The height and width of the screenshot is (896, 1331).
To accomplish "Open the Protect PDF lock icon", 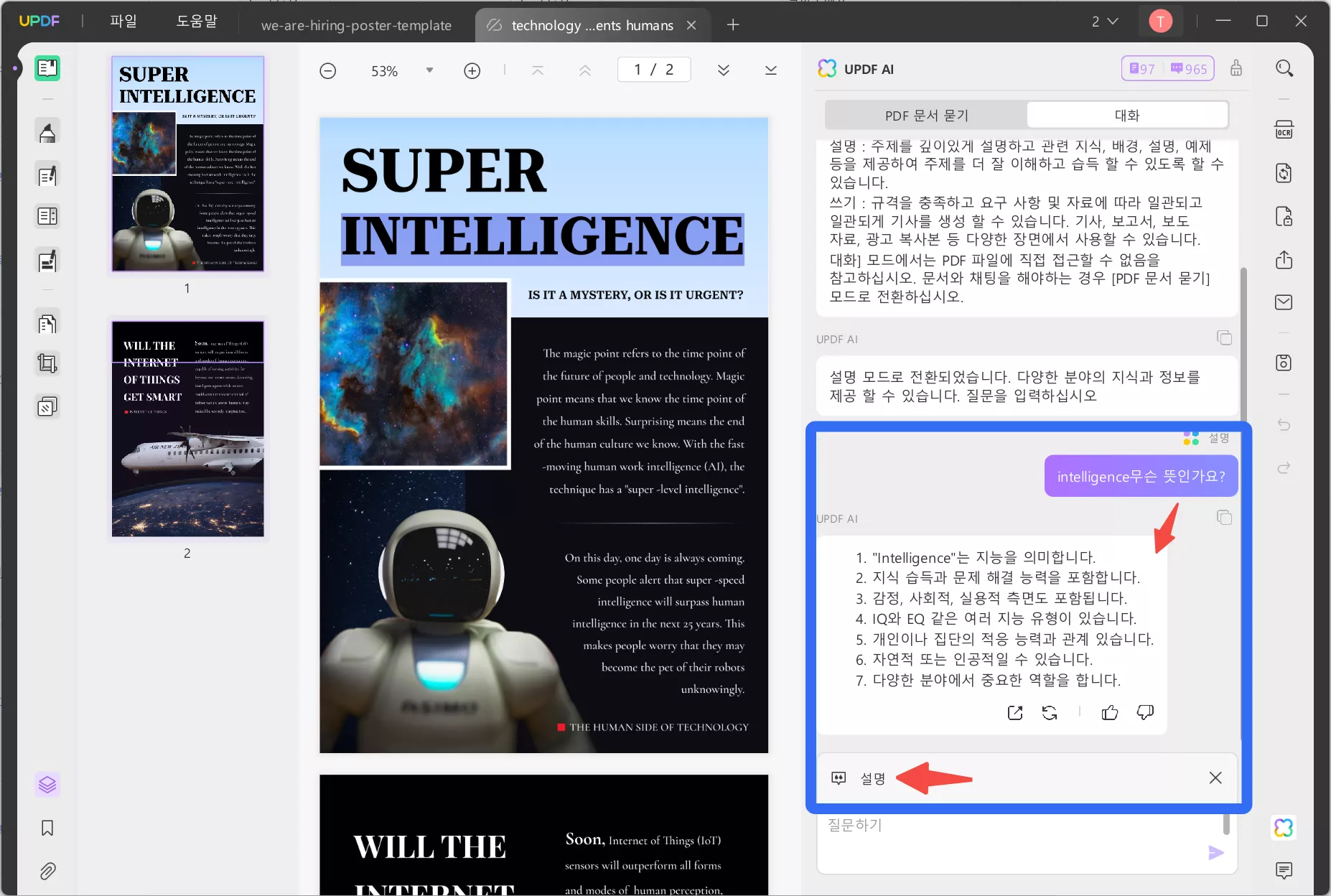I will (1284, 216).
